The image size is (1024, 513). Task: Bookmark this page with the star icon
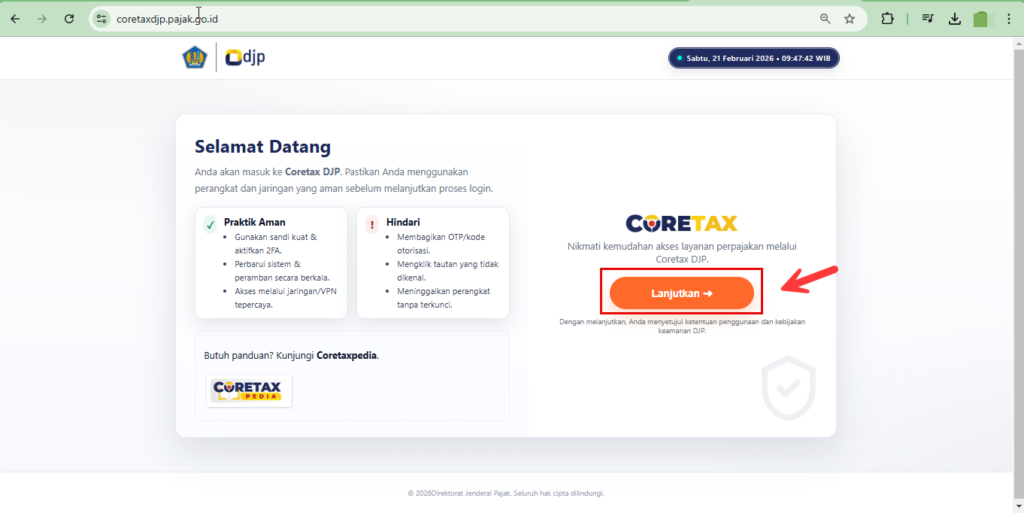(x=849, y=18)
